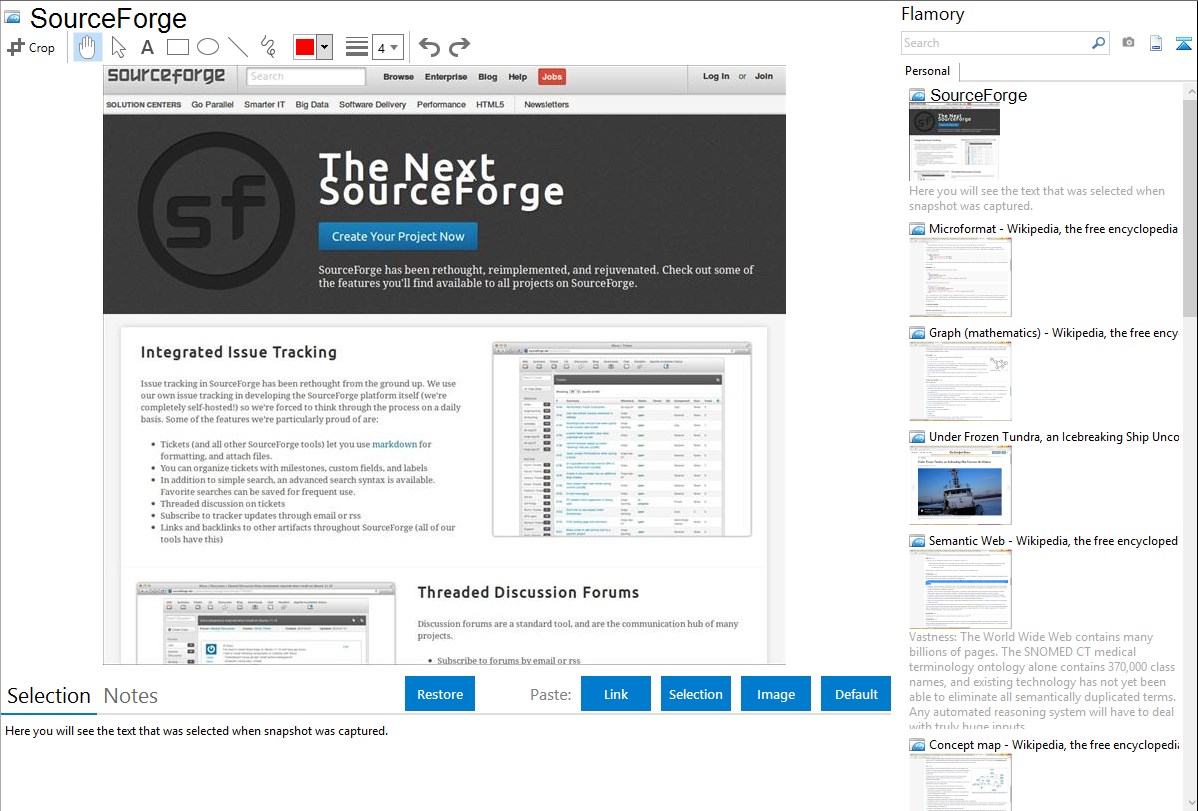
Task: Click the HTML5 link
Action: [x=490, y=105]
